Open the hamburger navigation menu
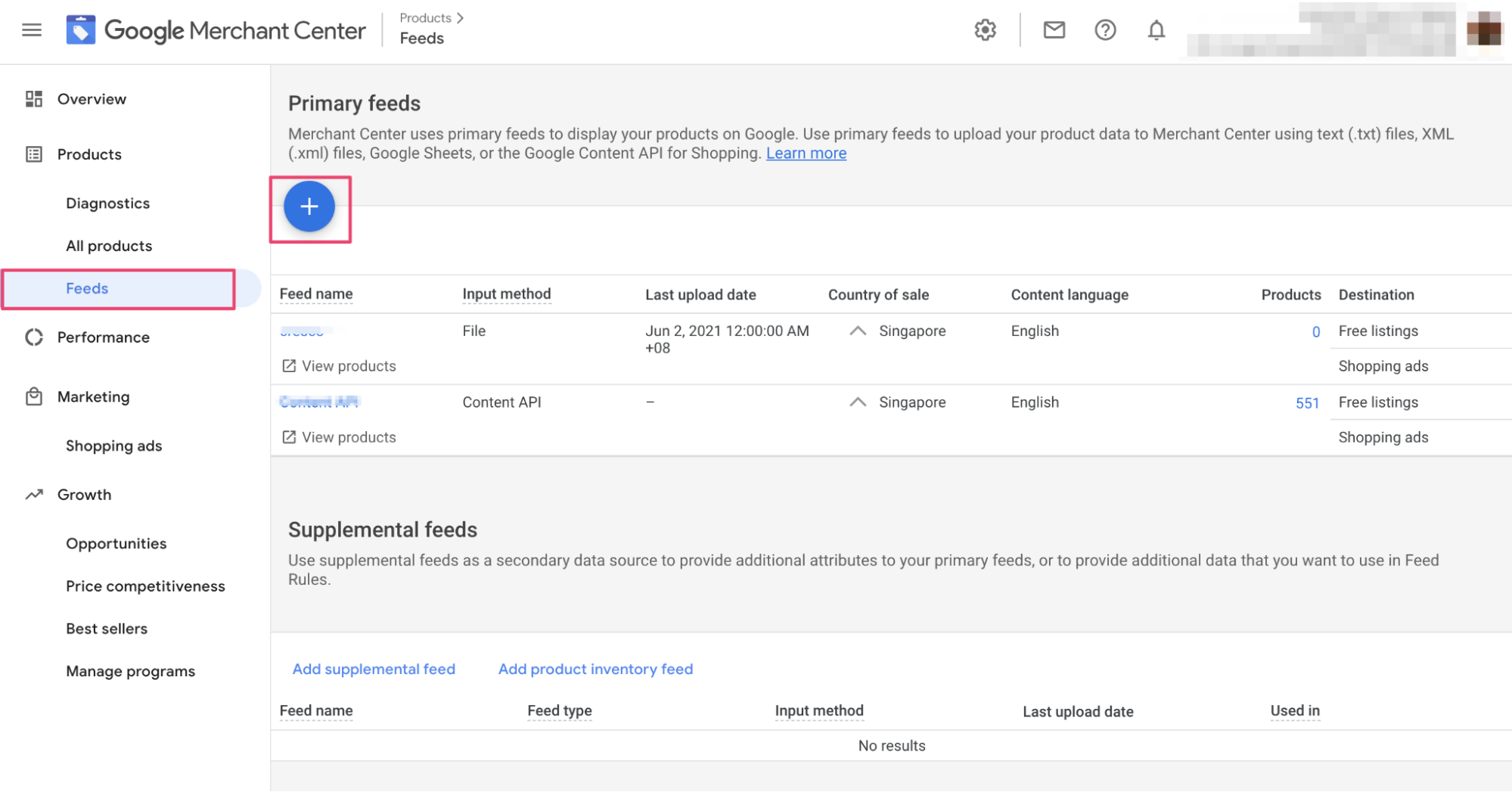 coord(32,30)
